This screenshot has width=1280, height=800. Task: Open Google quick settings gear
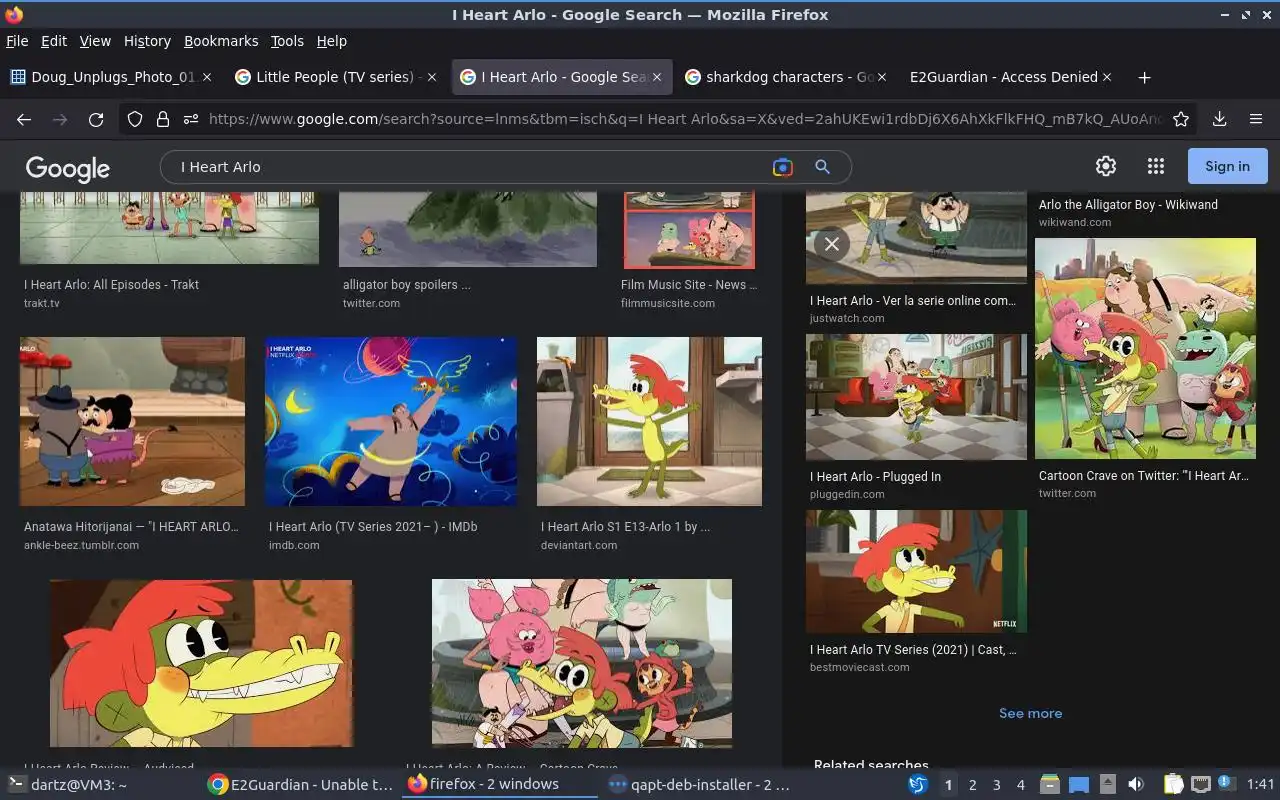[1106, 166]
